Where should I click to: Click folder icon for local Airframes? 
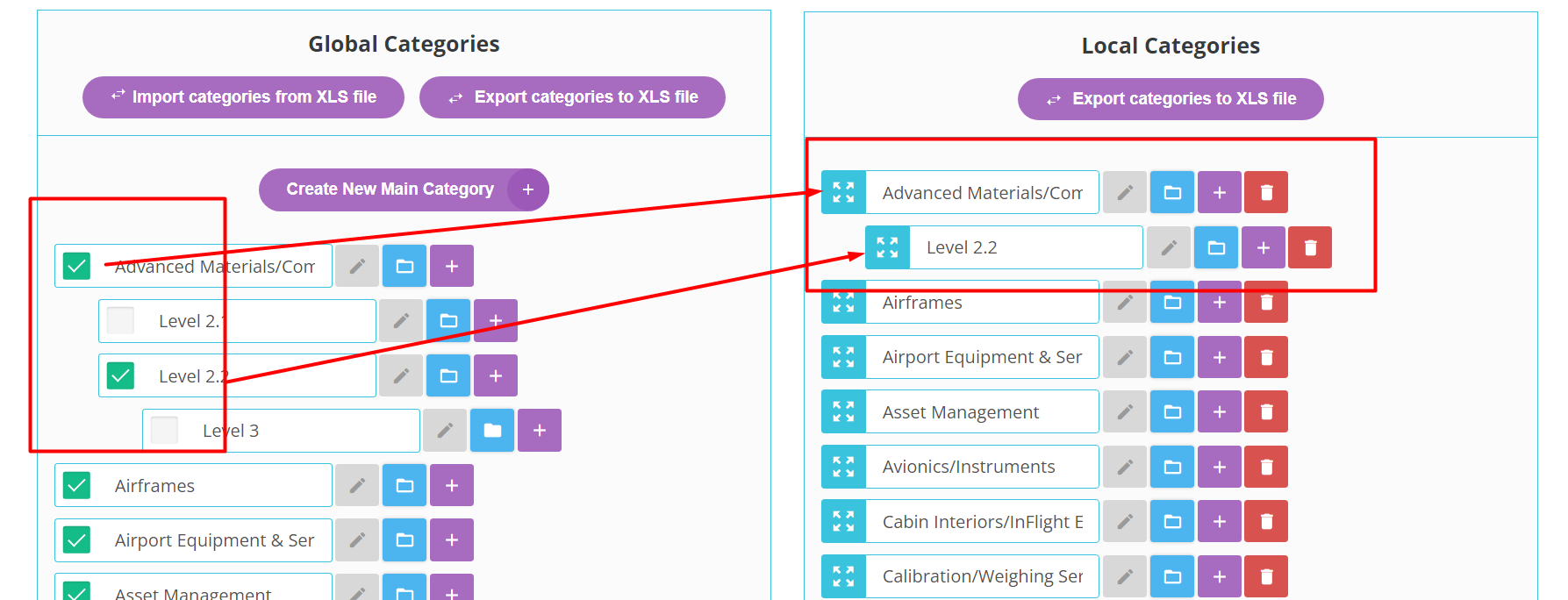pos(1172,303)
